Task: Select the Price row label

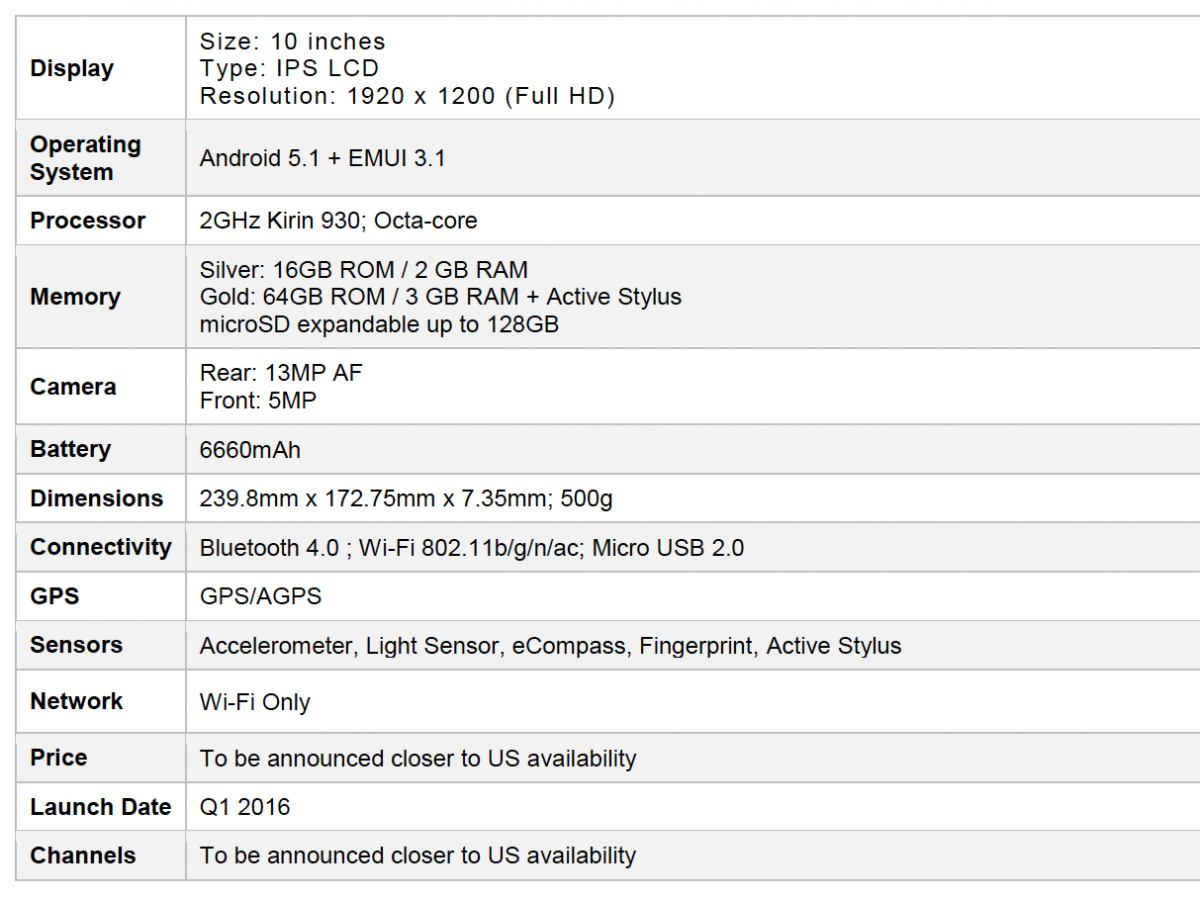Action: click(58, 758)
